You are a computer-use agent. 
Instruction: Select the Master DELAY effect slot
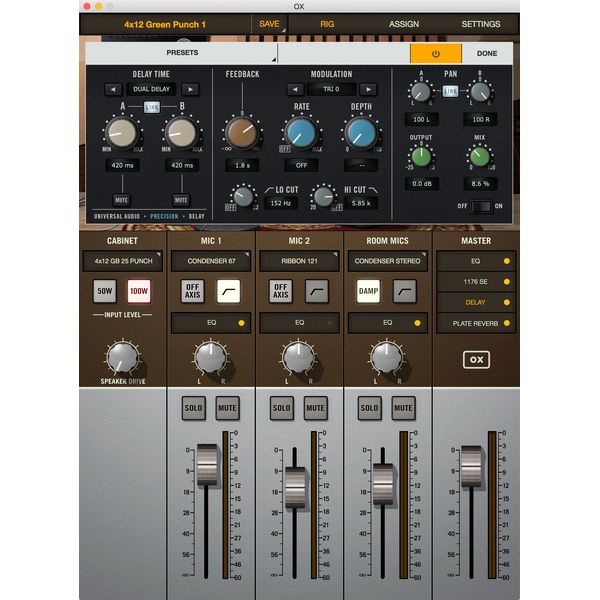pos(476,302)
